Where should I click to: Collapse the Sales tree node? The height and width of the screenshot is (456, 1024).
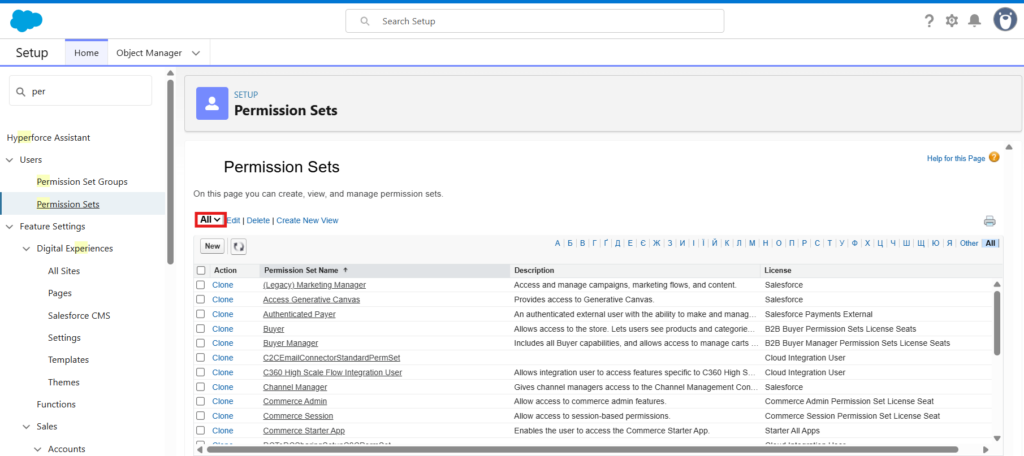[26, 427]
